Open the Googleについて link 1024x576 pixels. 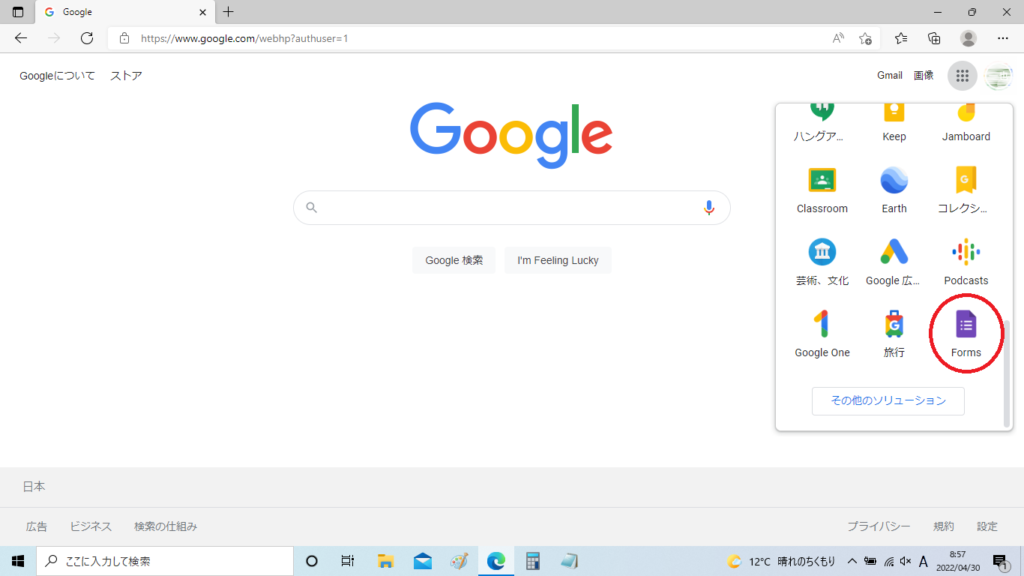[x=57, y=76]
